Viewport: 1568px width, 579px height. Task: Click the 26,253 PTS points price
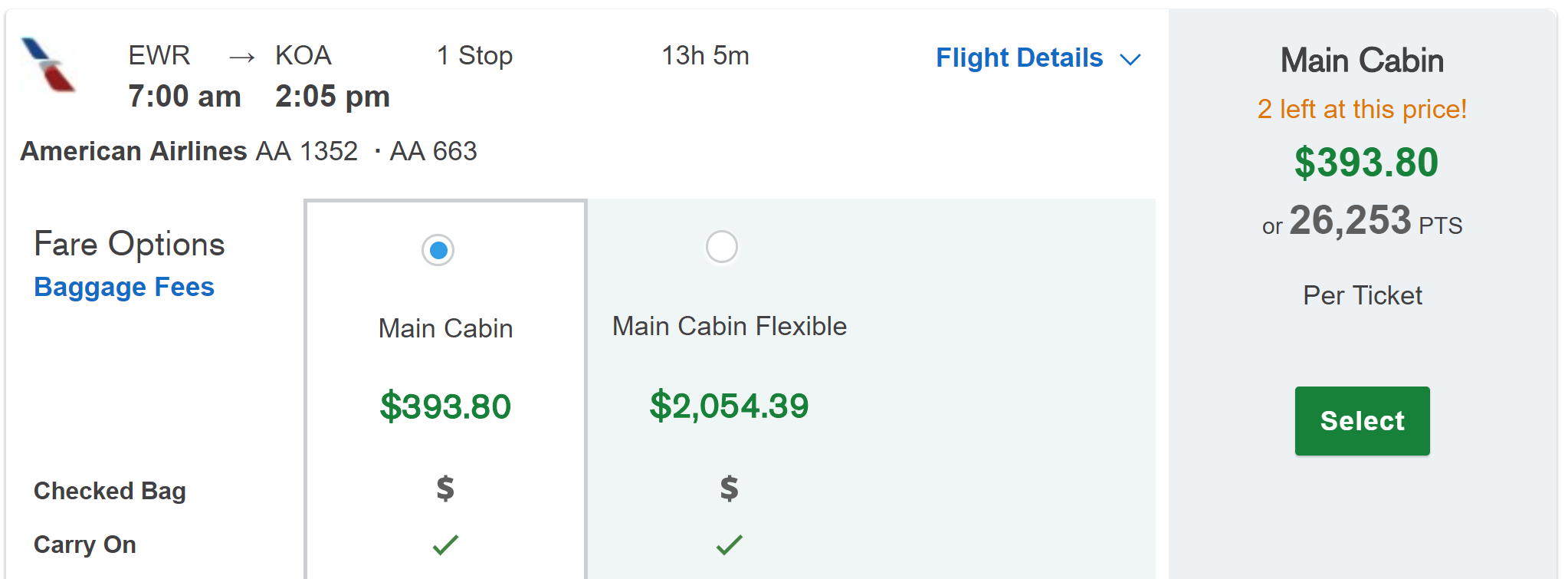click(1362, 222)
